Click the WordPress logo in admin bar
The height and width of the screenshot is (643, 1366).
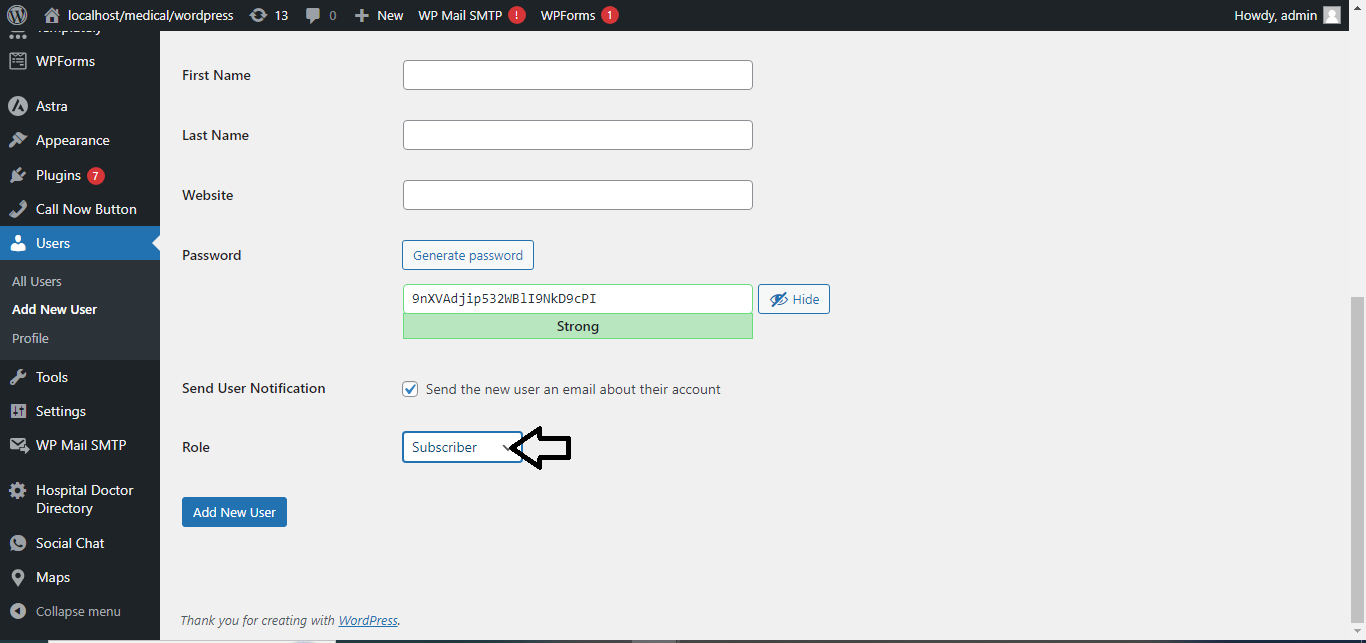[x=17, y=15]
